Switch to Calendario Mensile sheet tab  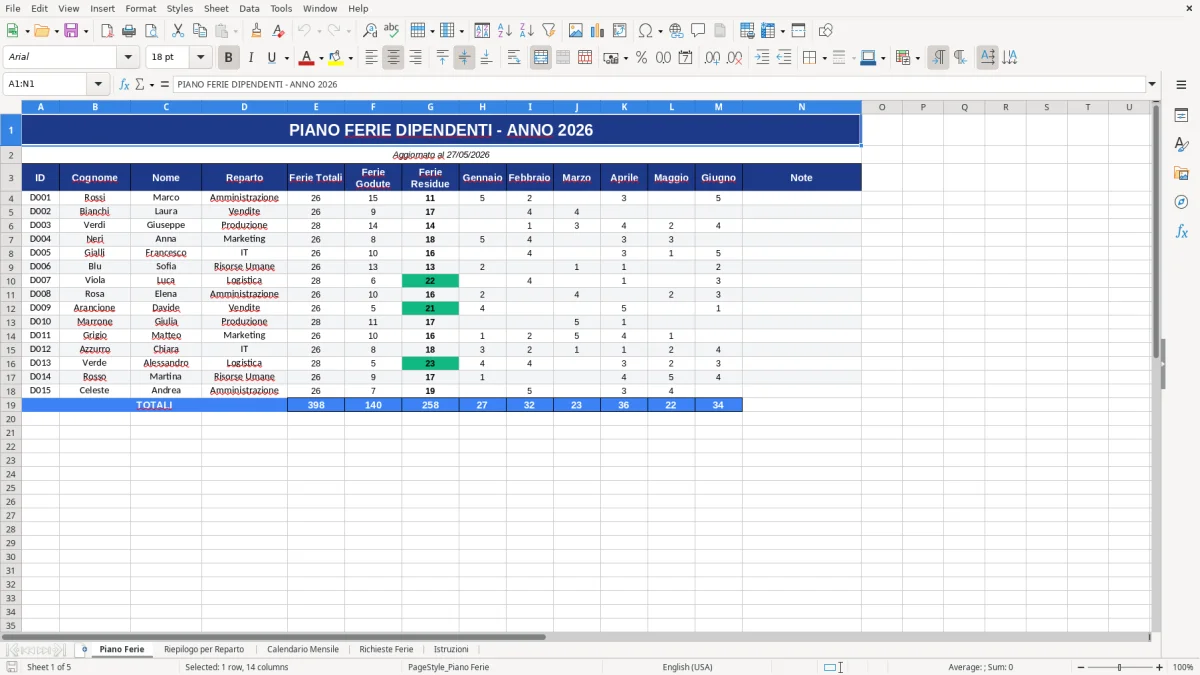(303, 649)
